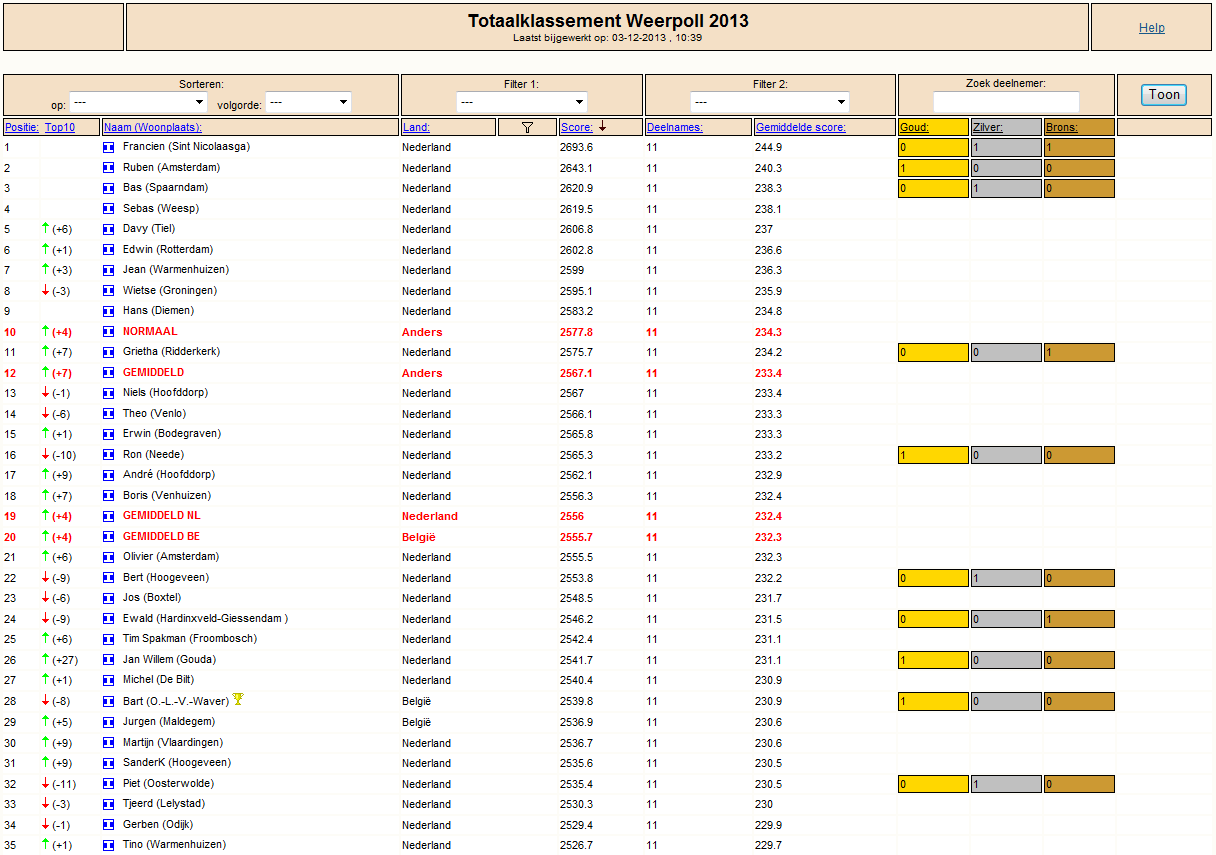Click the Zoek deelnemer search field
The image size is (1216, 855).
pyautogui.click(x=1006, y=102)
